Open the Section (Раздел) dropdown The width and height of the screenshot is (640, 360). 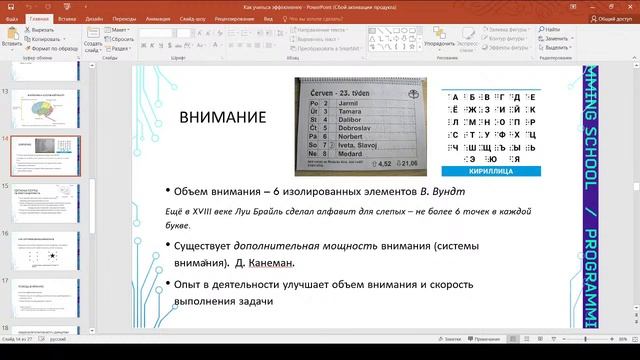(x=118, y=49)
